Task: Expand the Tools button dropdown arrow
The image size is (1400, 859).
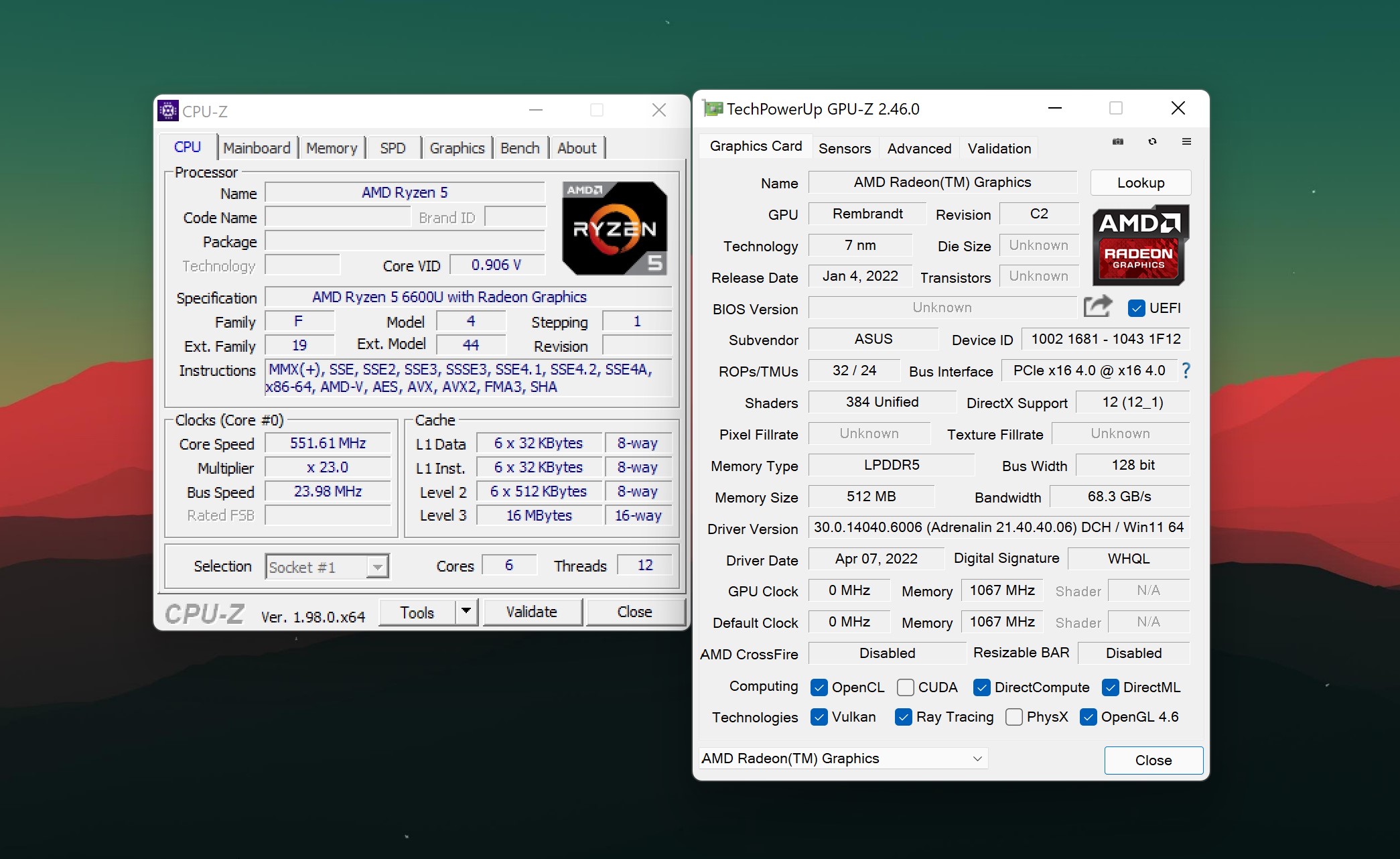Action: 466,611
